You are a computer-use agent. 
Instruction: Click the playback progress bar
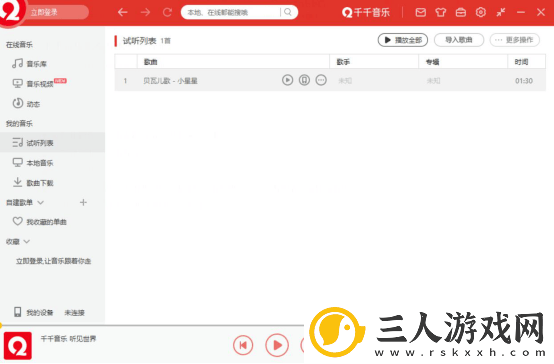point(152,325)
